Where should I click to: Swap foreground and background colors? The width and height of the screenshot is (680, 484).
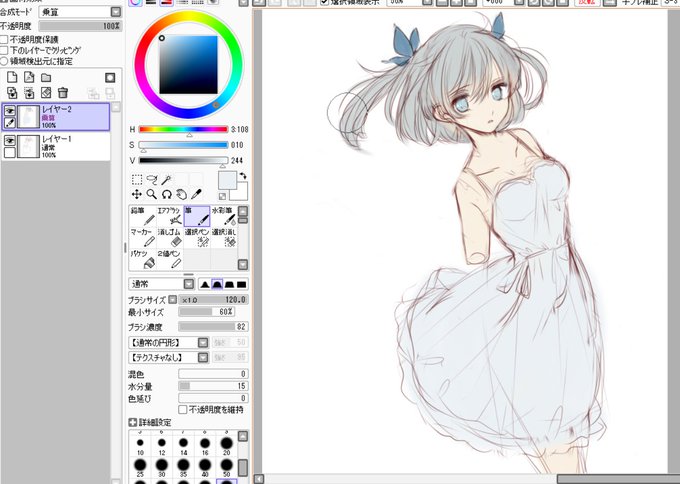(244, 176)
